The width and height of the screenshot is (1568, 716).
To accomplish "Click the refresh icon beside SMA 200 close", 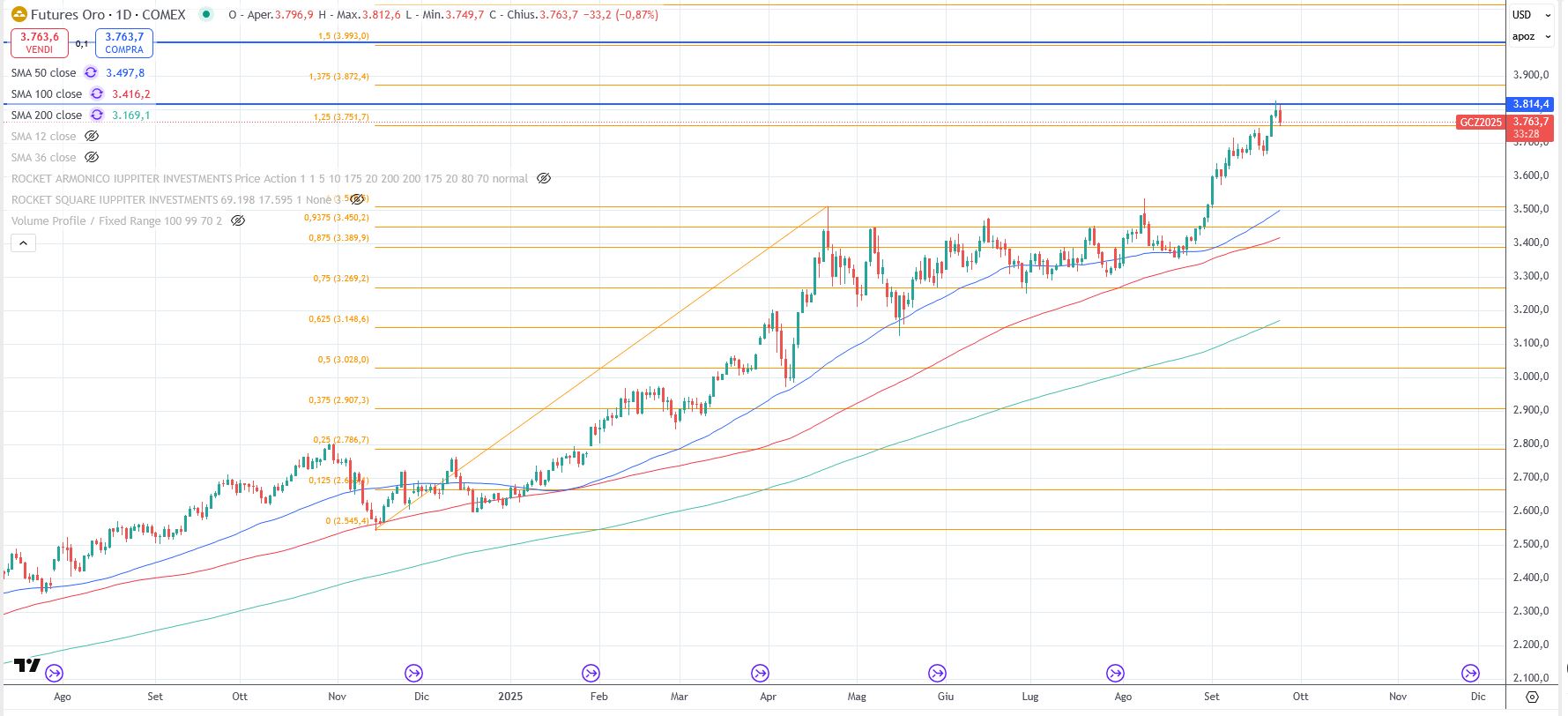I will 97,116.
